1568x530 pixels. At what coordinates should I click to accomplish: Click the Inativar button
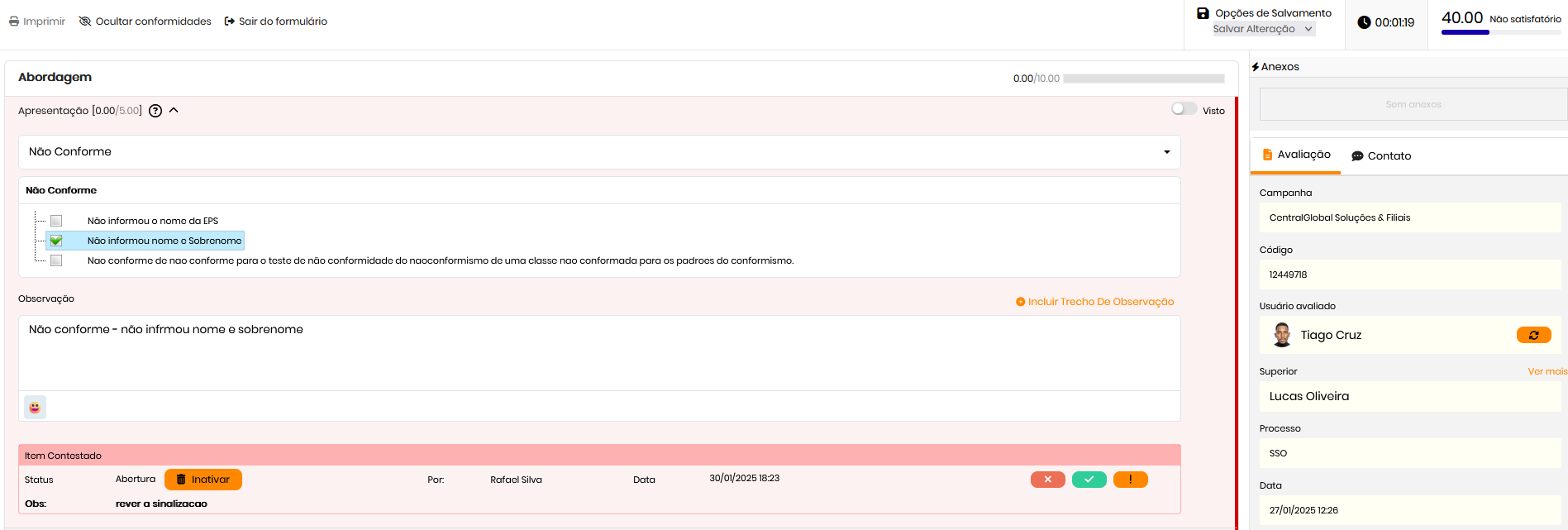tap(203, 480)
